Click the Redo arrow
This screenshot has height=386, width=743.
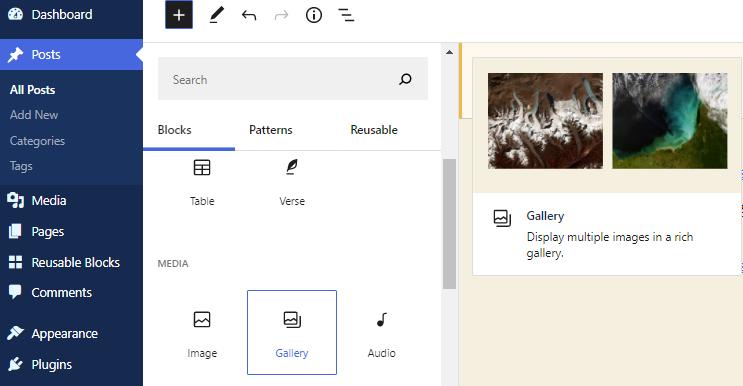(x=281, y=16)
